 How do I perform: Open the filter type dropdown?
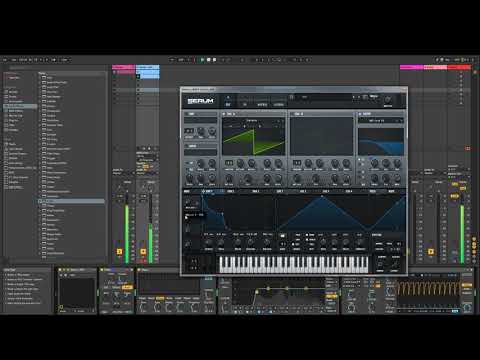pos(381,121)
